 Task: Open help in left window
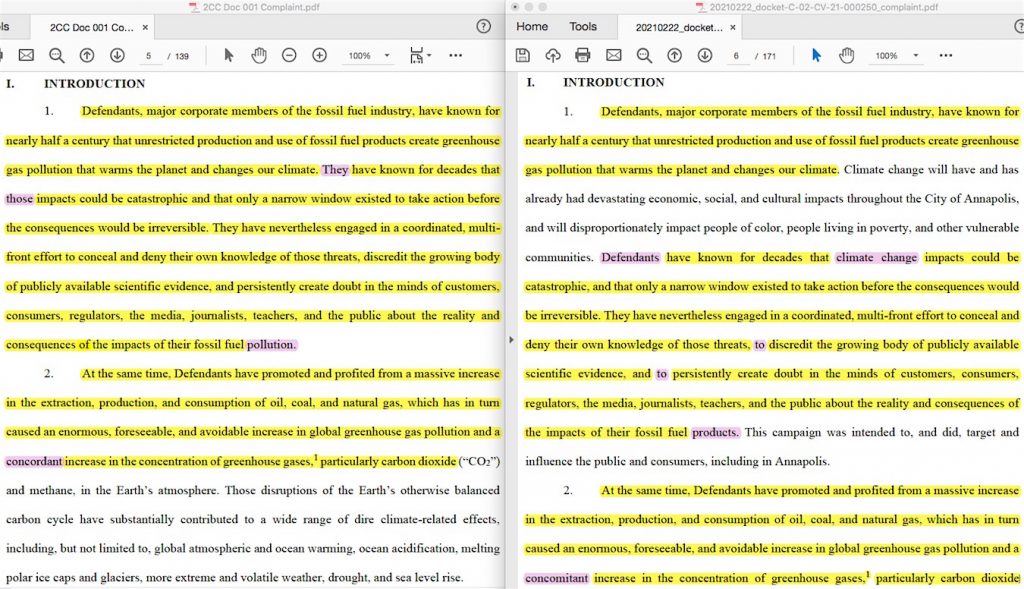[x=484, y=27]
